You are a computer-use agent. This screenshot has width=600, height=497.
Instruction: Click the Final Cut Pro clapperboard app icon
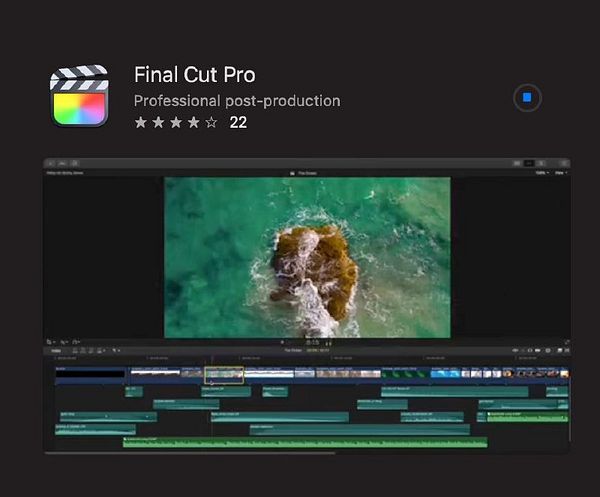80,96
